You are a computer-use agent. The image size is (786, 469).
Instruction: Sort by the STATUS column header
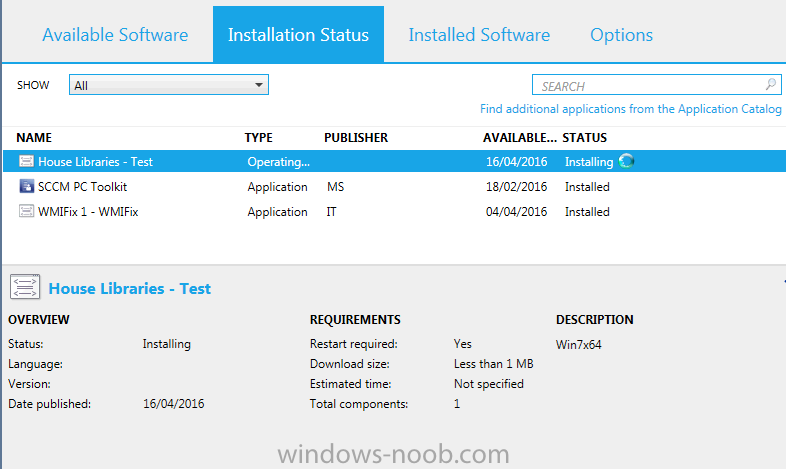(x=584, y=137)
